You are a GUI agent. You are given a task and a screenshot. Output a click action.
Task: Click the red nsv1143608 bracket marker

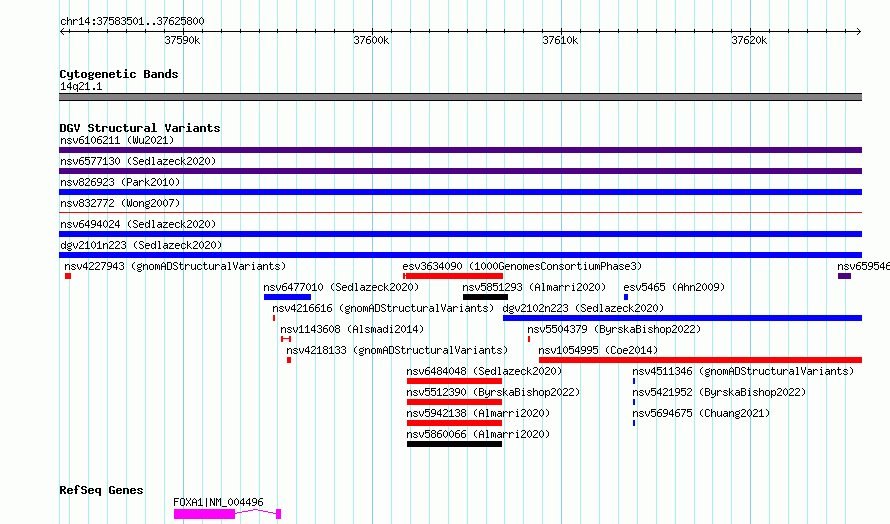point(286,339)
